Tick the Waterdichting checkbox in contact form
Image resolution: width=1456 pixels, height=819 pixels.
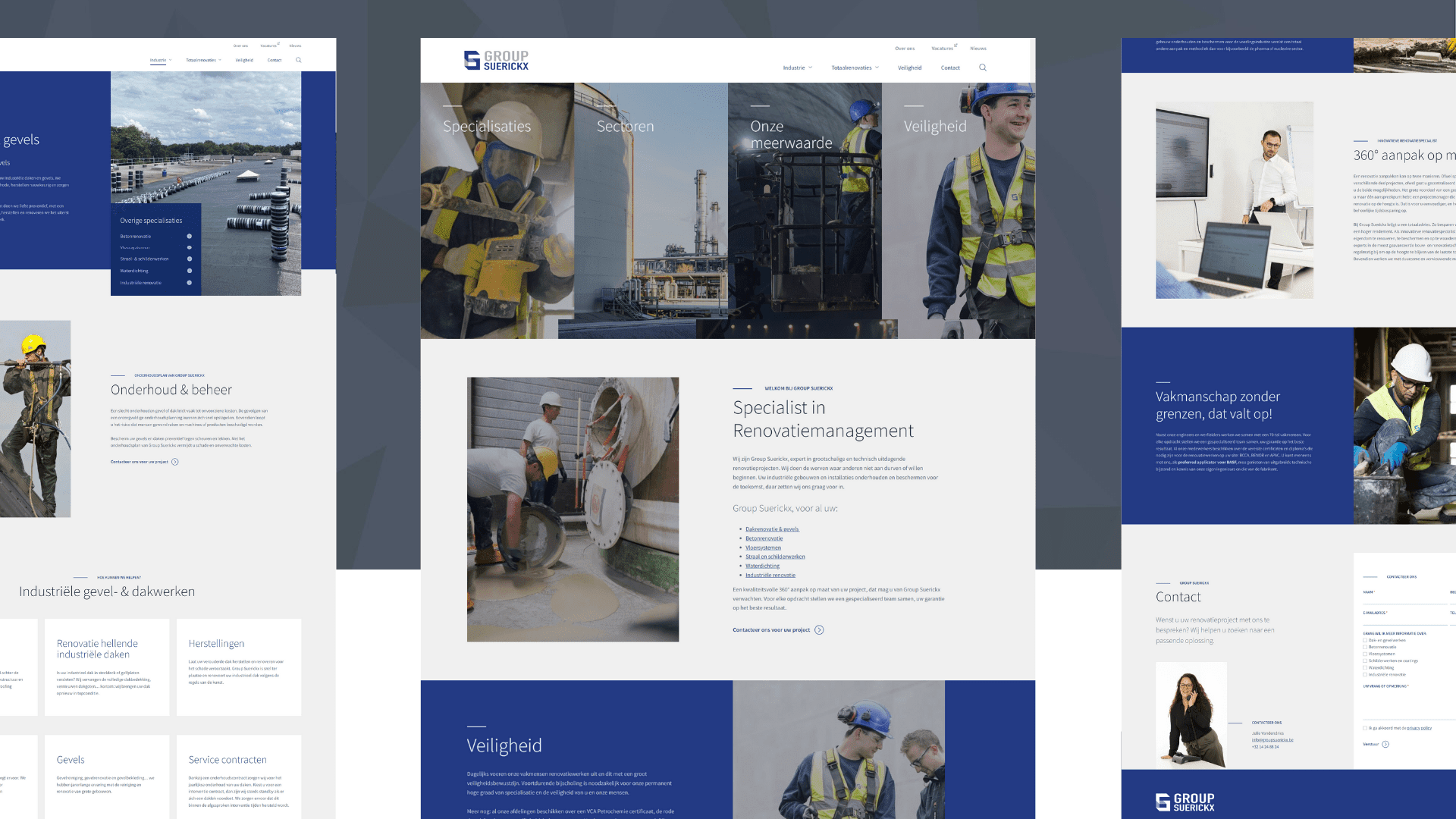pyautogui.click(x=1365, y=667)
